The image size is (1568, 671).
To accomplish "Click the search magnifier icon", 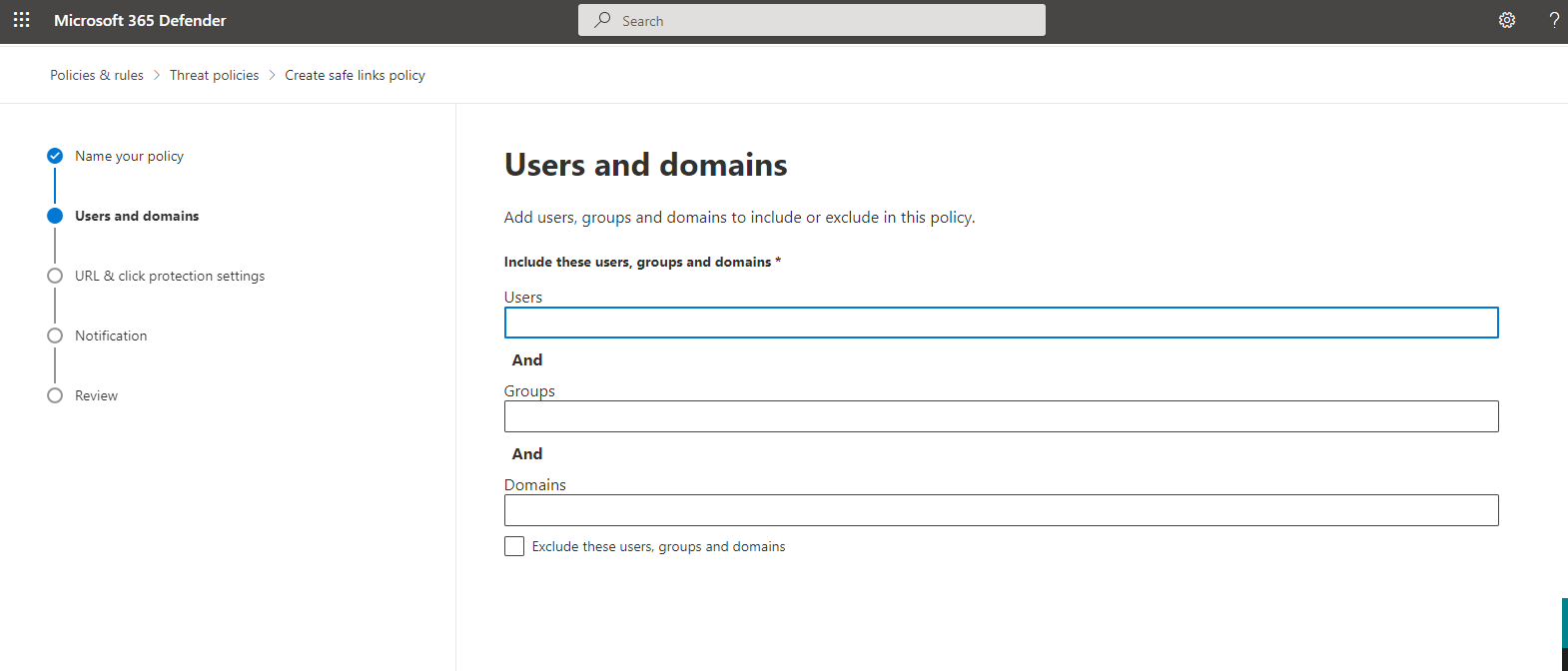I will point(602,20).
